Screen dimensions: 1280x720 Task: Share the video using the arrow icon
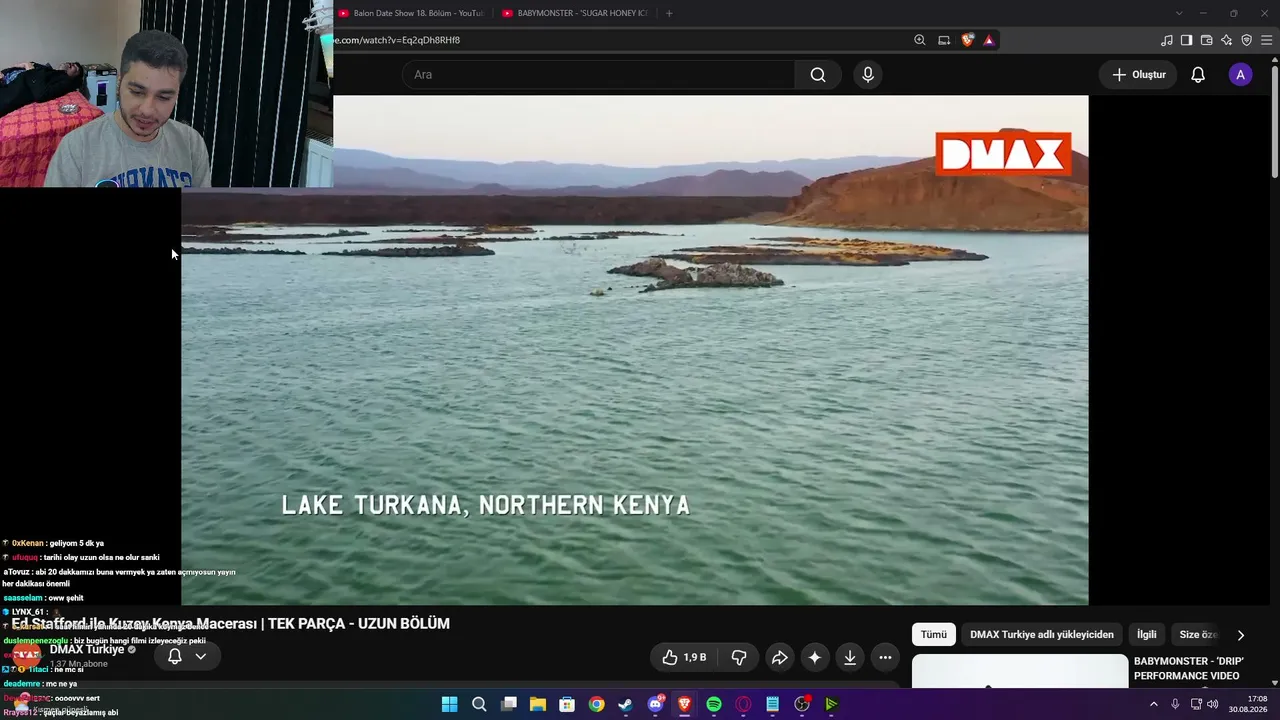779,657
